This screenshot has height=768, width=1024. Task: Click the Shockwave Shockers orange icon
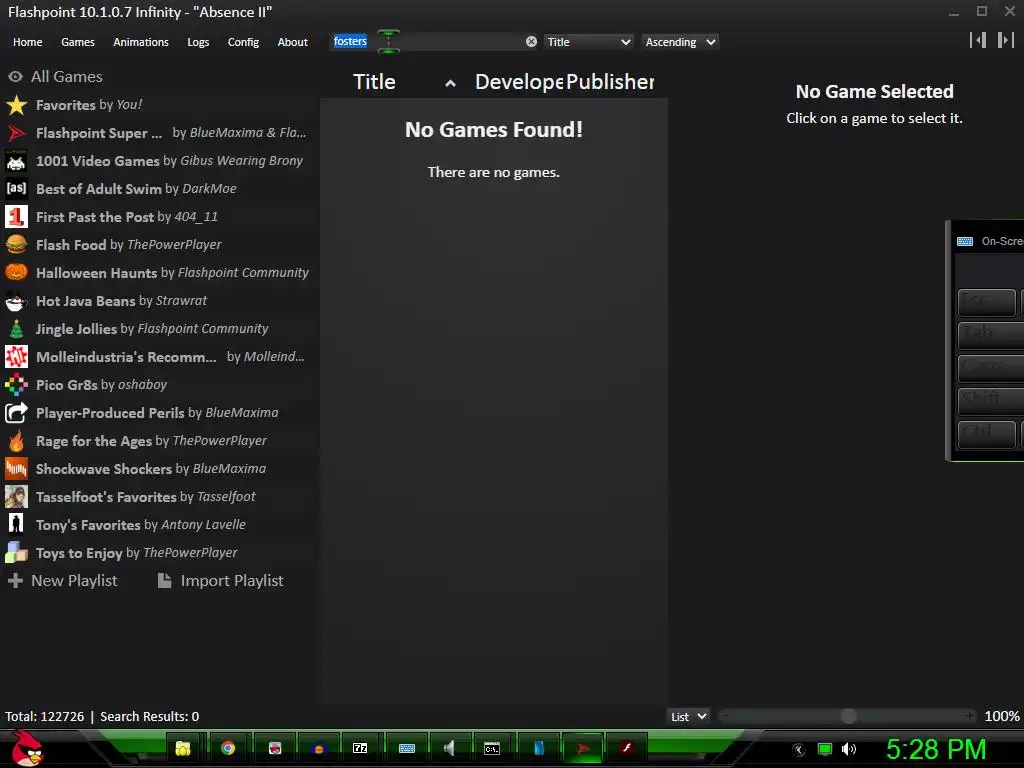pyautogui.click(x=16, y=469)
